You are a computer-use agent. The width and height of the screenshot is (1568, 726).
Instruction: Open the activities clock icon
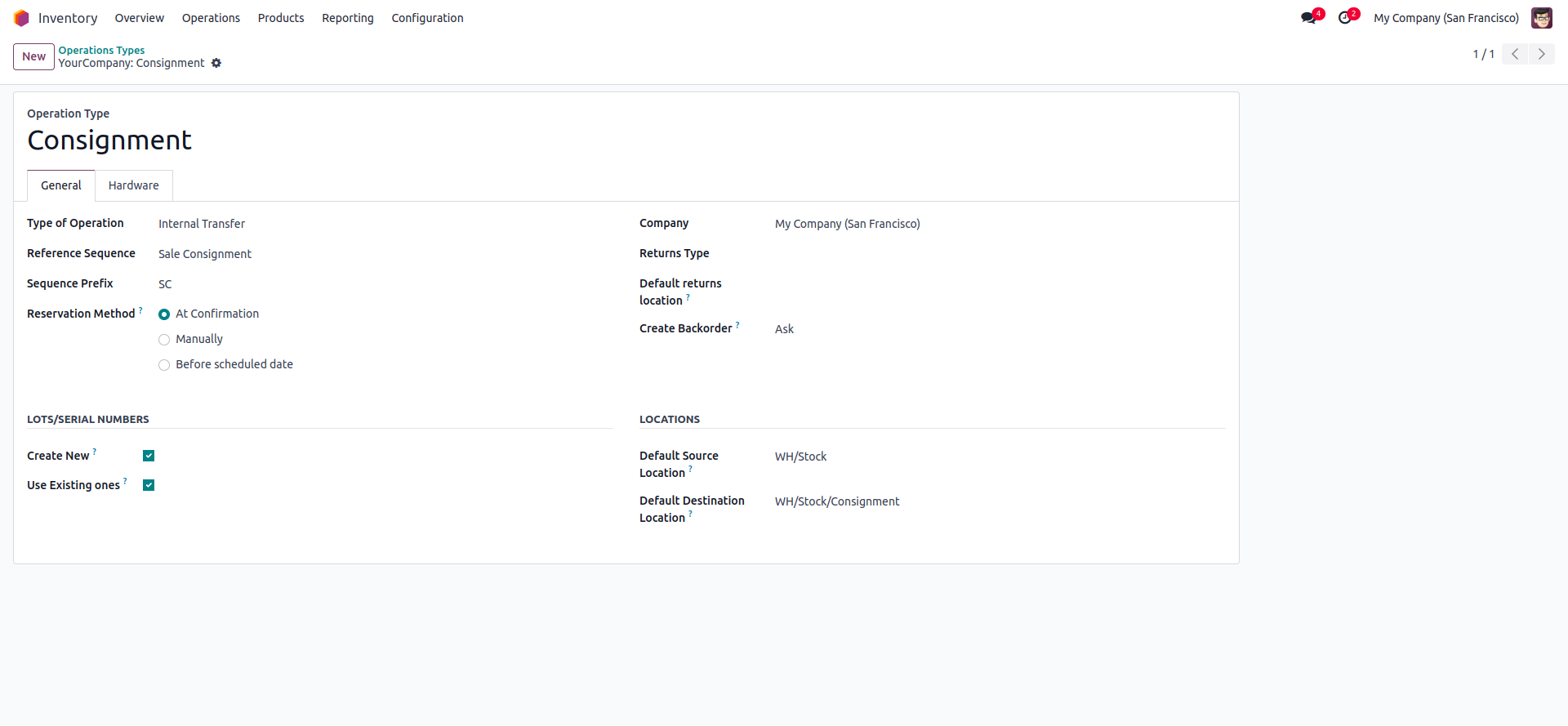click(1344, 18)
